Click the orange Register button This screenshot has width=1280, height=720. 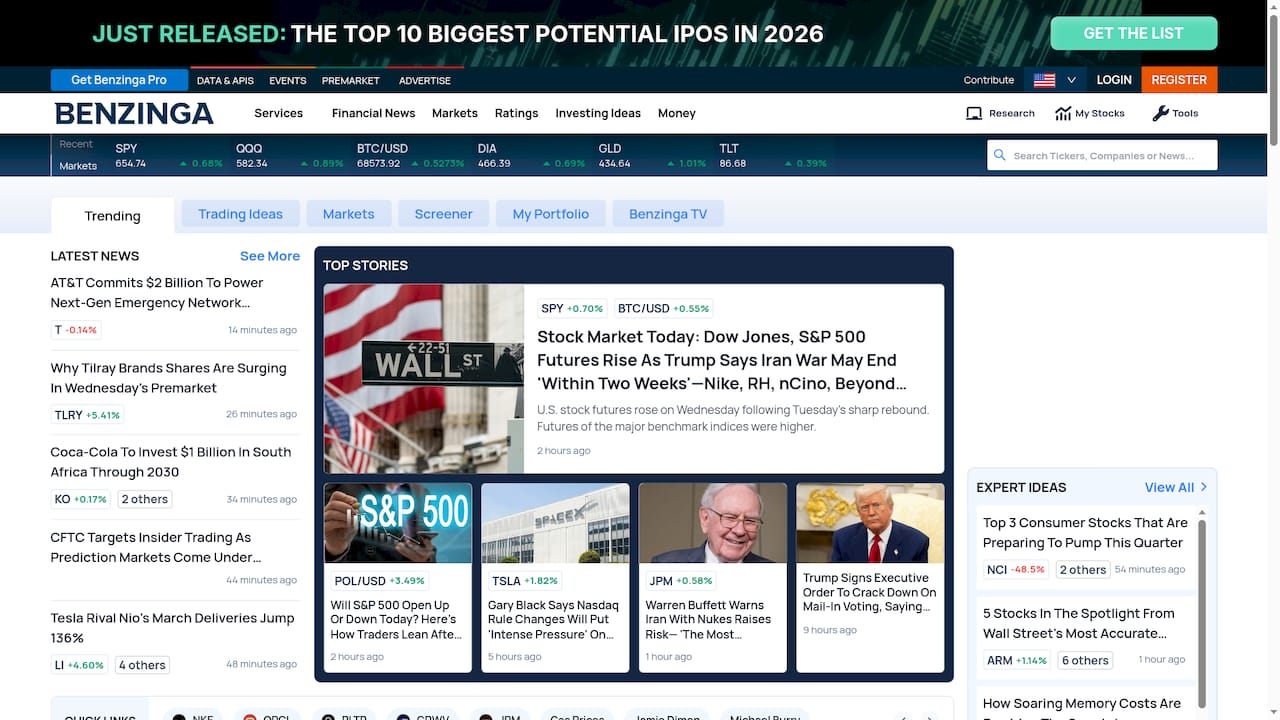point(1179,80)
